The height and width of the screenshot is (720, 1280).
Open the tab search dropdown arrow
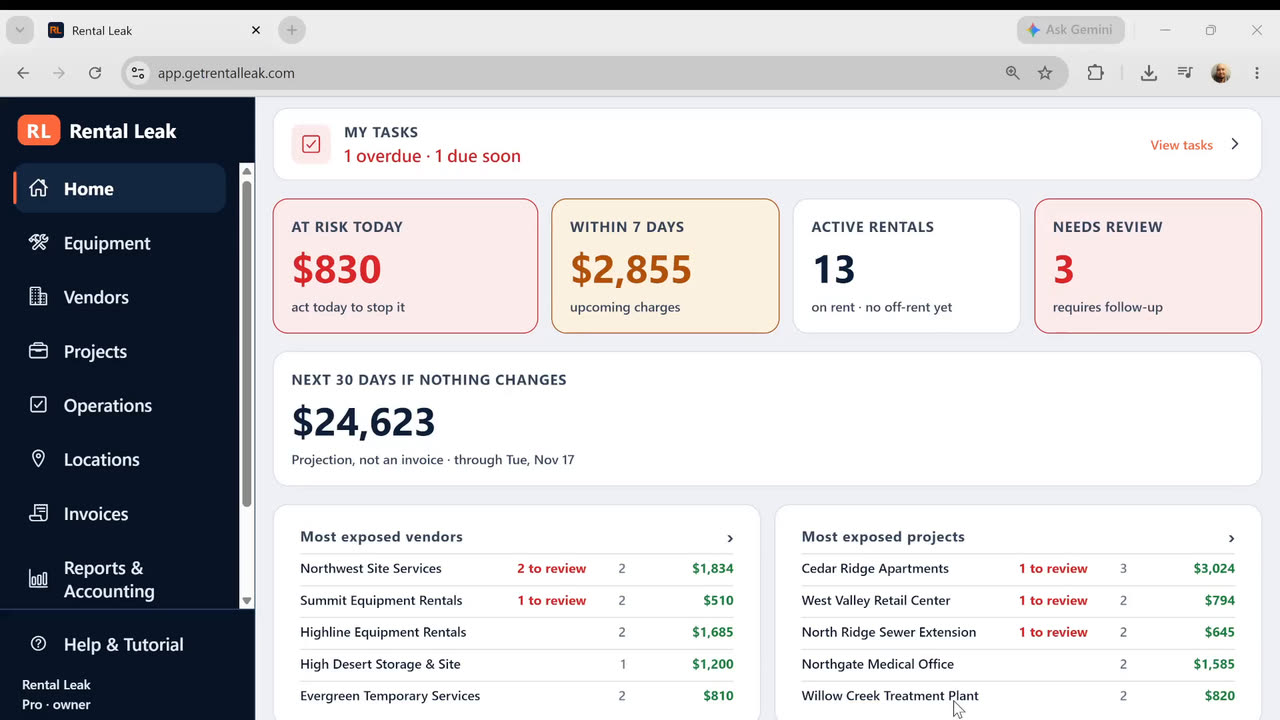20,30
